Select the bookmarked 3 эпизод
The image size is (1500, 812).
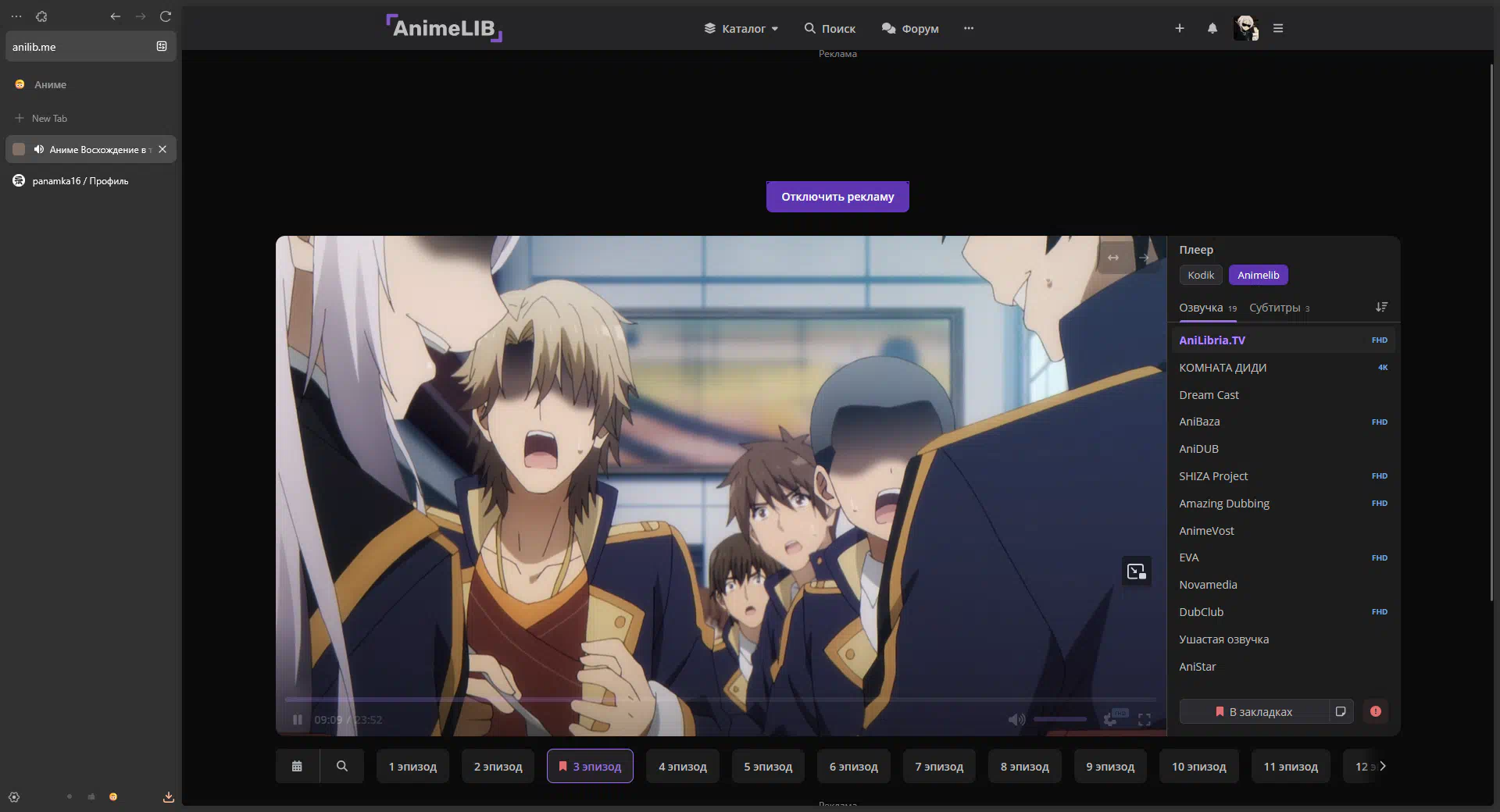(x=590, y=767)
